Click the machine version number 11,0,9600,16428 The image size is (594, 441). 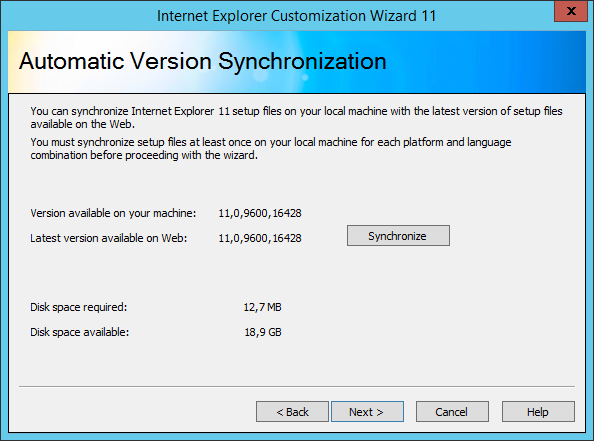click(x=260, y=213)
